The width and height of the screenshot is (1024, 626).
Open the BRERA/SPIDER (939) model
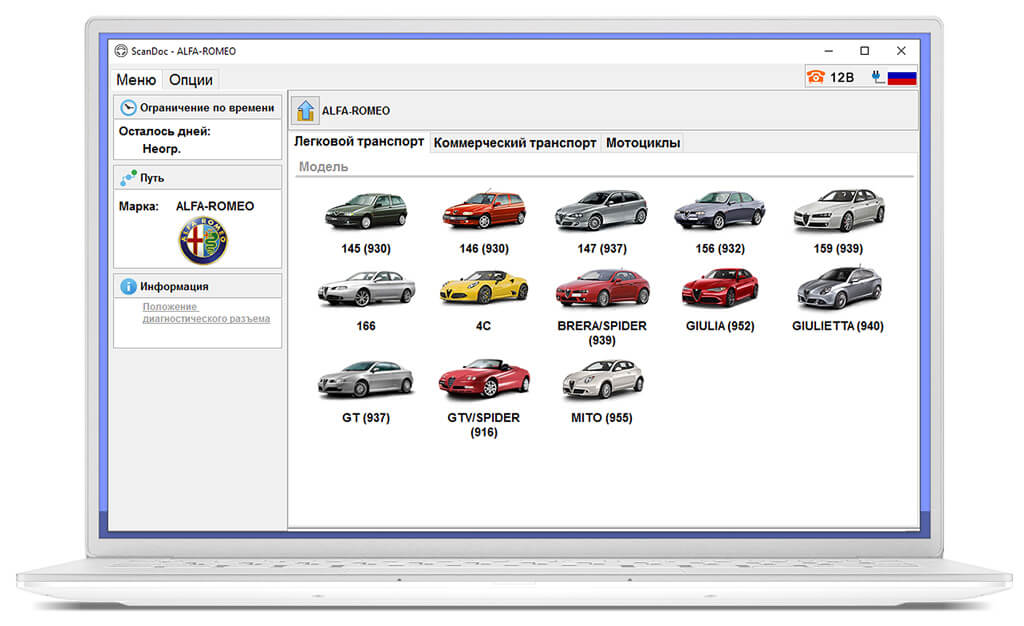pyautogui.click(x=602, y=288)
